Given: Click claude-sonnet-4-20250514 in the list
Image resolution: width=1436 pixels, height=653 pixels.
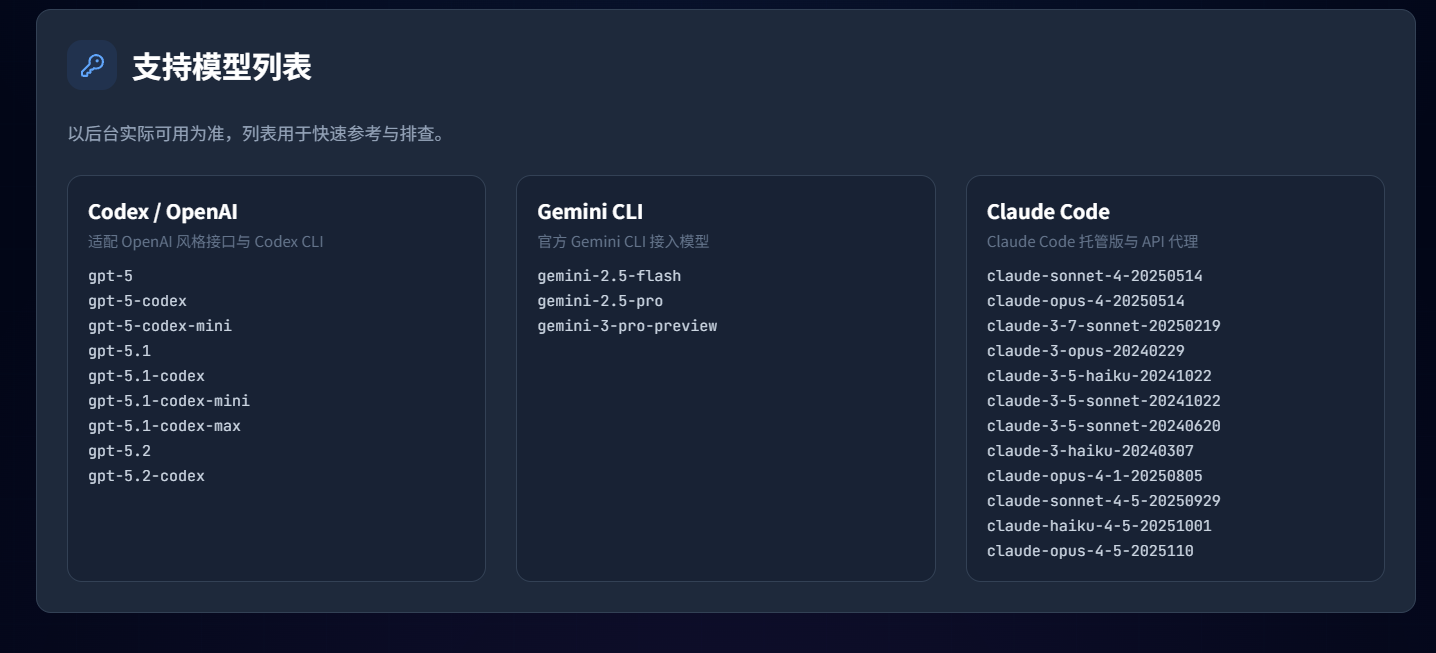Looking at the screenshot, I should [x=1094, y=276].
